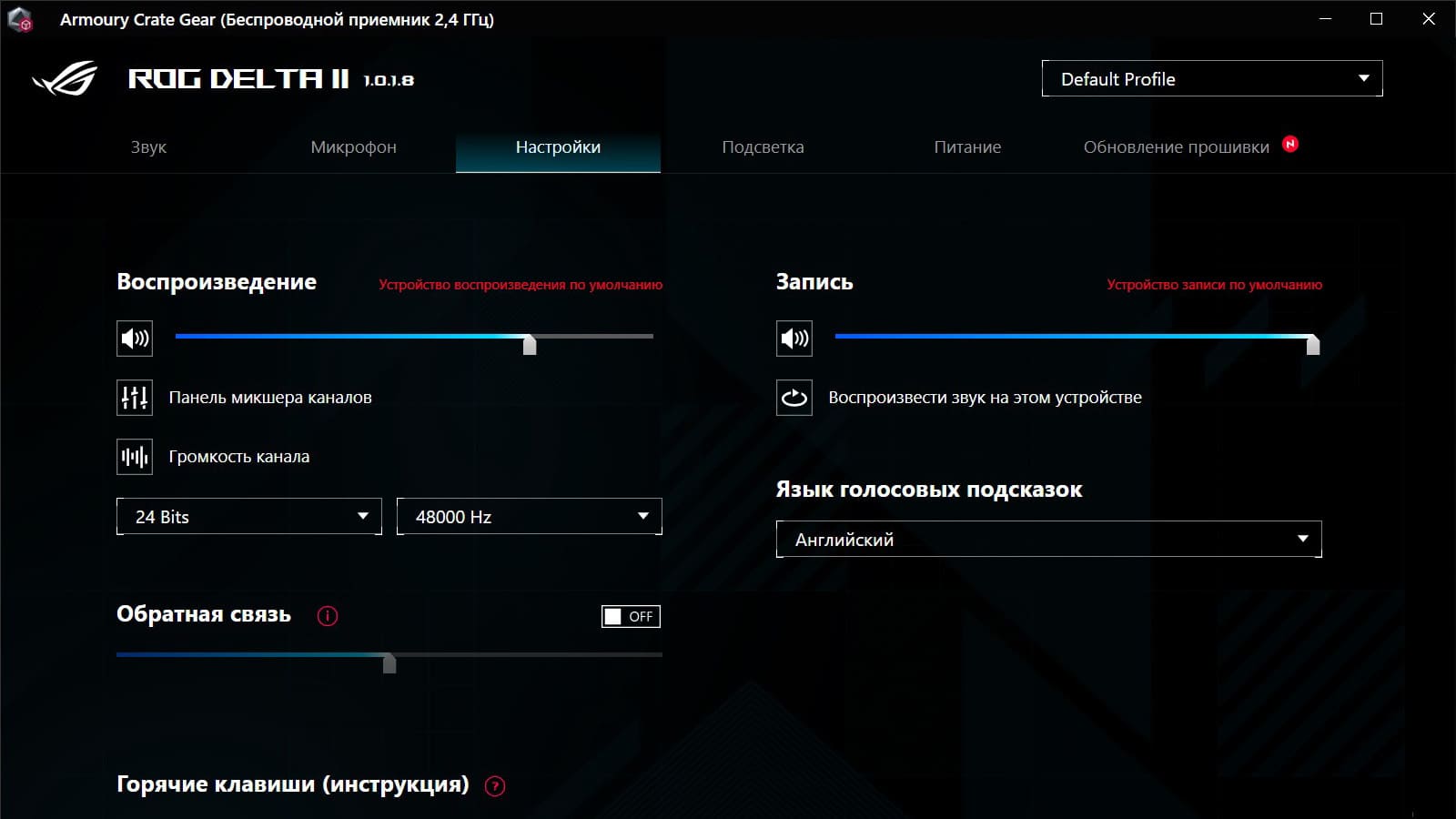Click the 1.0.1.8 version number text
1456x819 pixels.
pos(389,80)
